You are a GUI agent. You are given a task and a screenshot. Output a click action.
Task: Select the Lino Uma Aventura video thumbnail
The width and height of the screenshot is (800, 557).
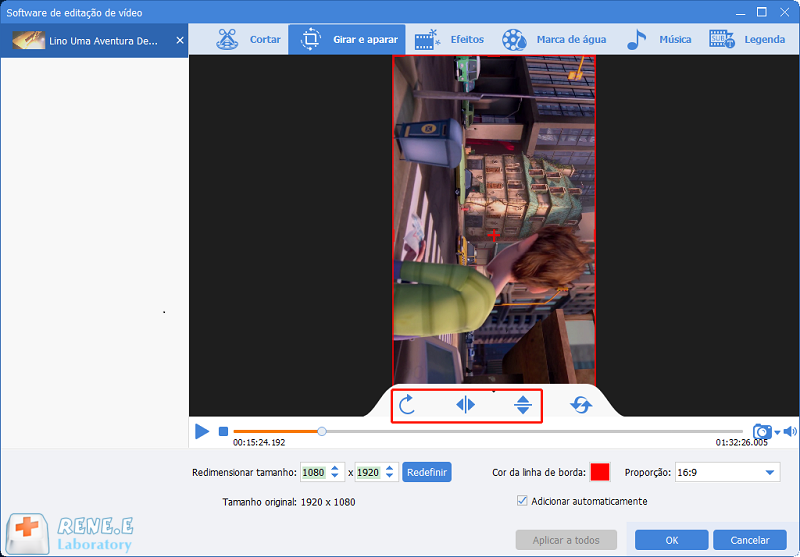pos(29,40)
